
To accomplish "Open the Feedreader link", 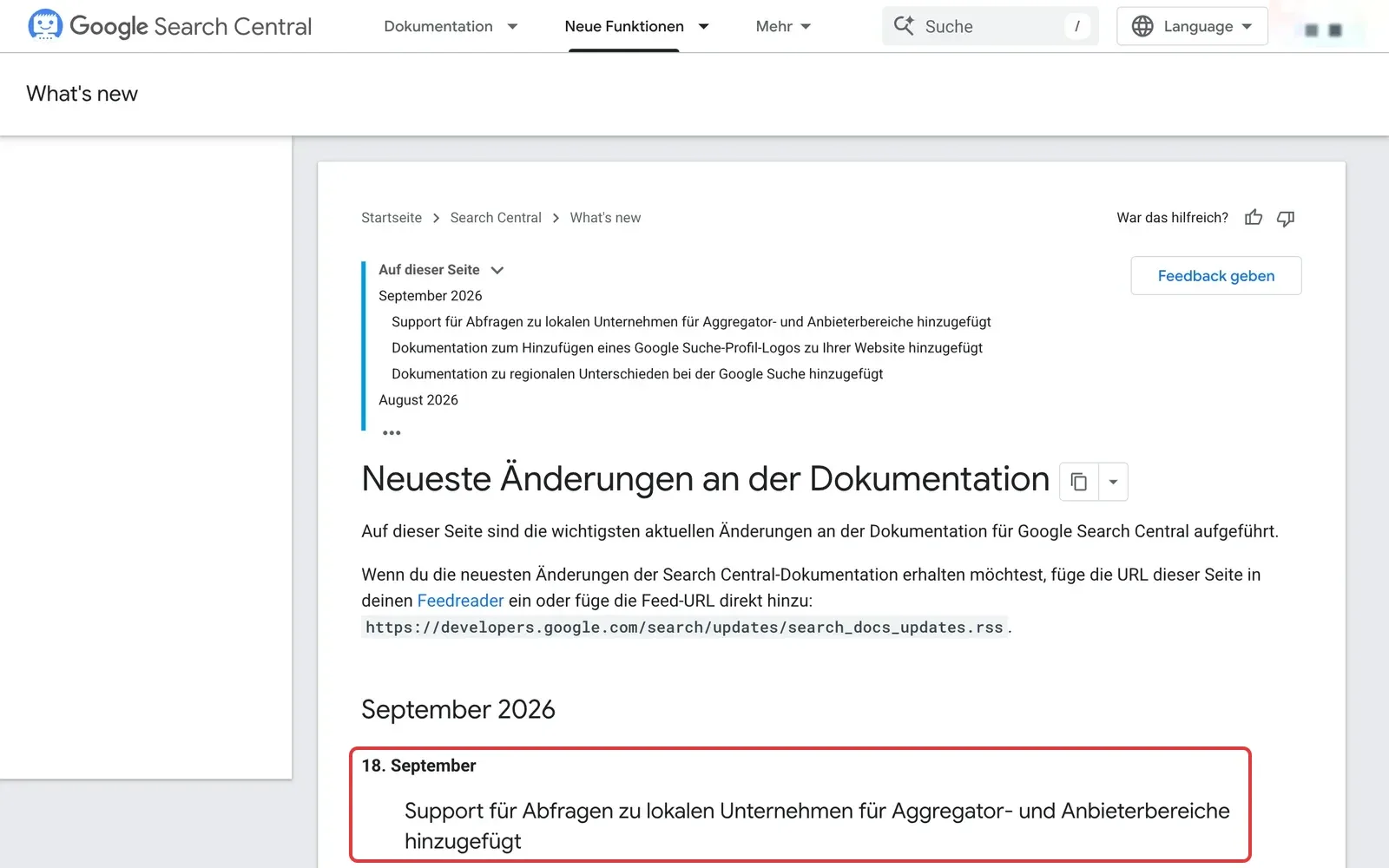I will click(460, 601).
